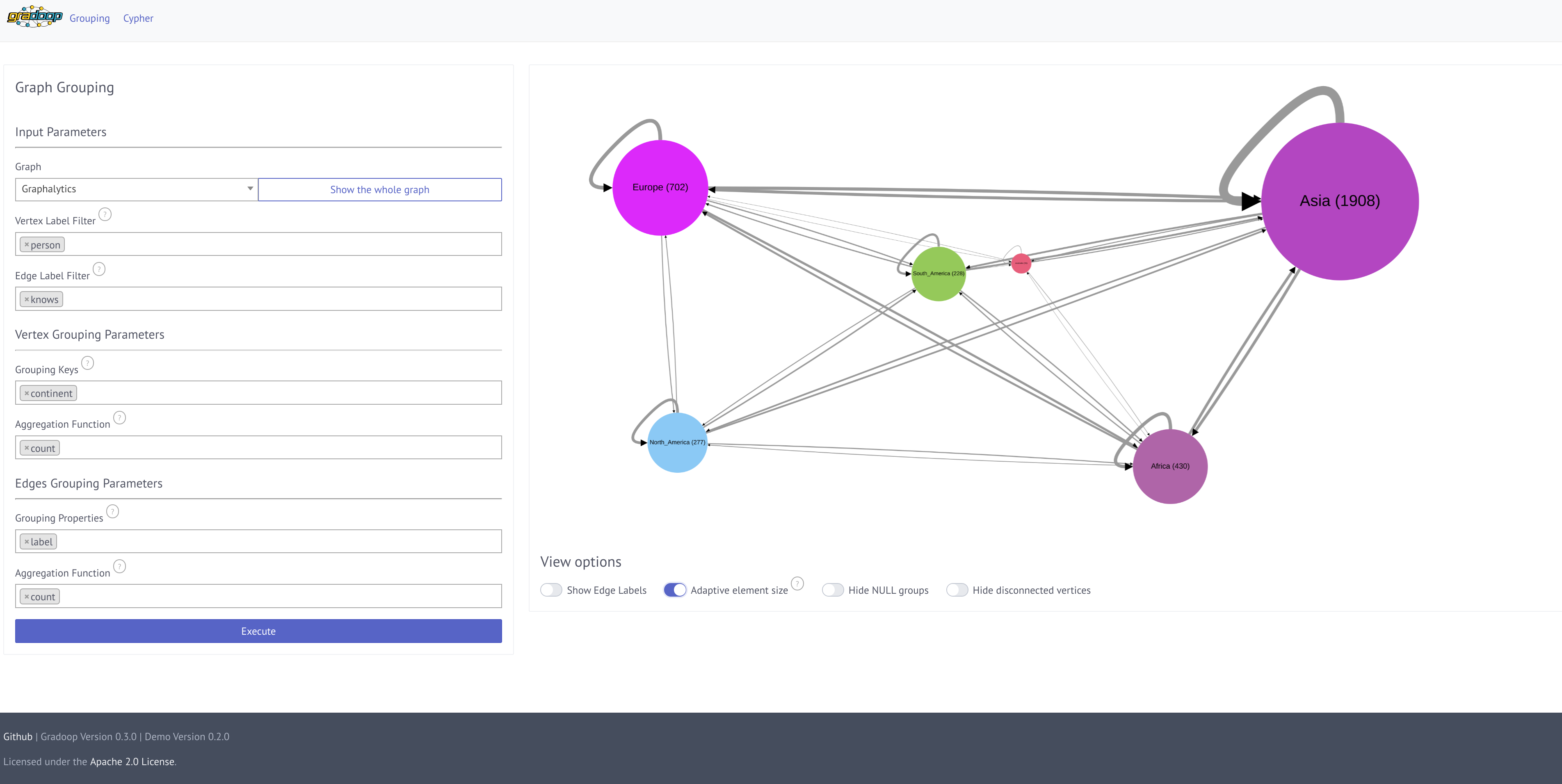Click help icon next to Grouping Properties
The width and height of the screenshot is (1562, 784).
tap(112, 511)
